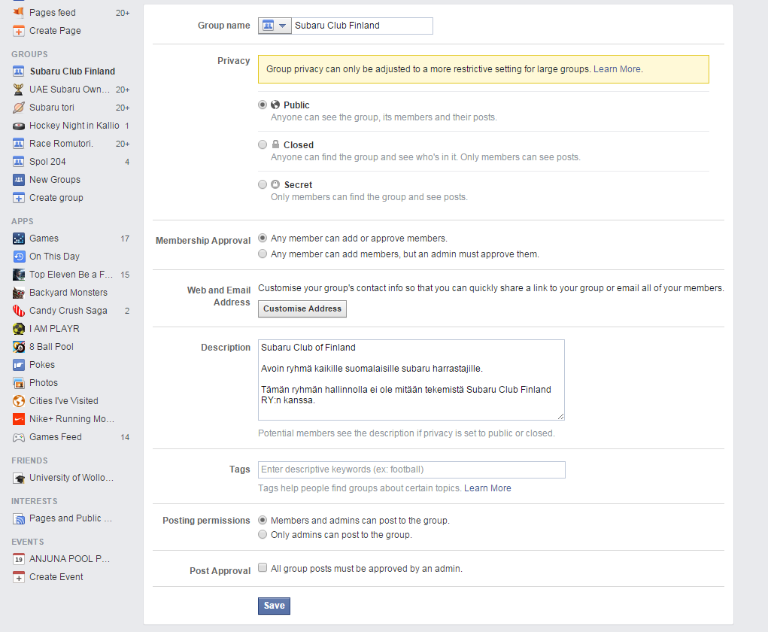Image resolution: width=768 pixels, height=632 pixels.
Task: Click the ANJUNA POOL event calendar icon
Action: pyautogui.click(x=19, y=559)
